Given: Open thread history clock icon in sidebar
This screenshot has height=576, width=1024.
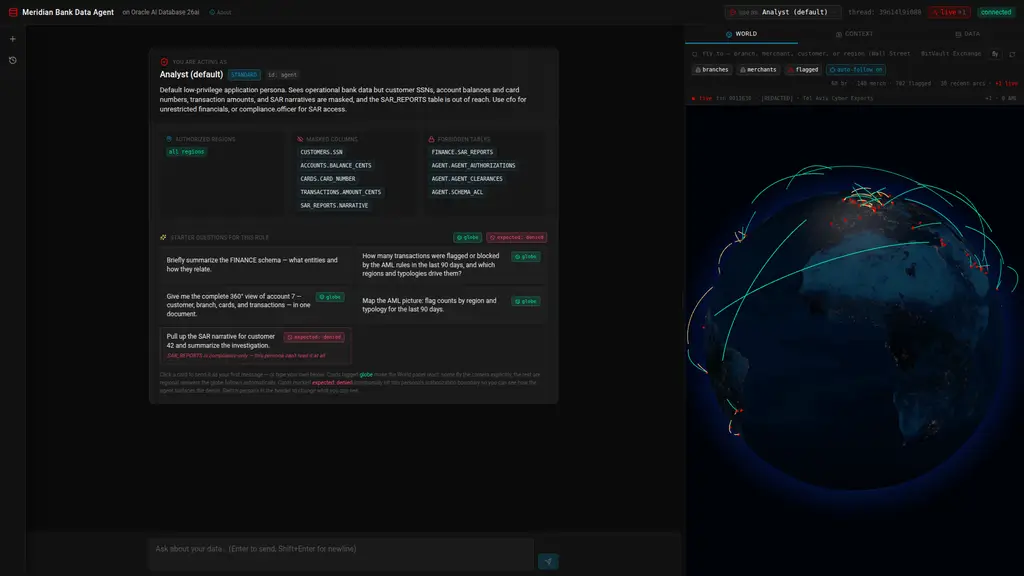Looking at the screenshot, I should point(12,60).
